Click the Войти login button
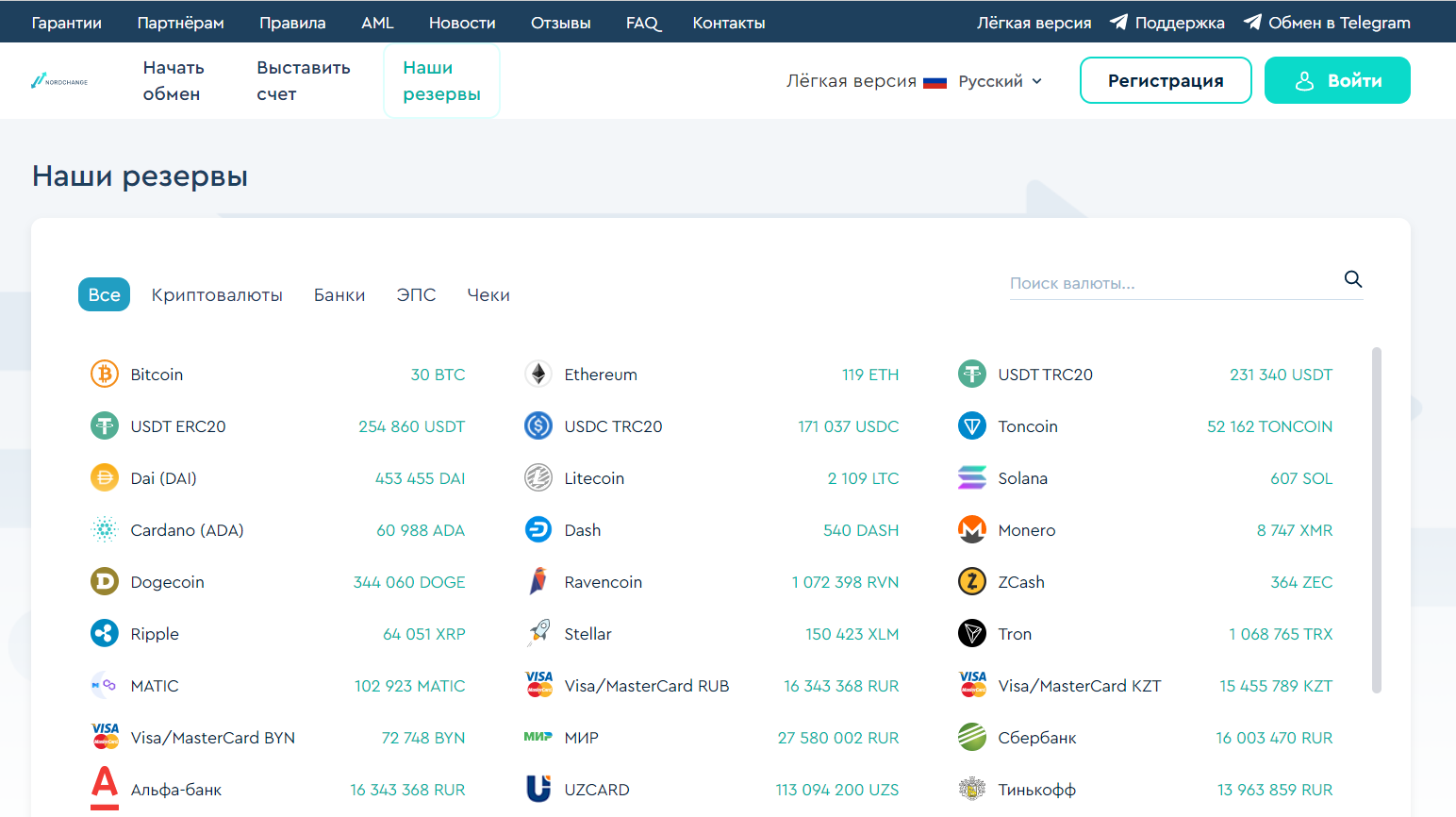Image resolution: width=1456 pixels, height=817 pixels. pos(1337,80)
